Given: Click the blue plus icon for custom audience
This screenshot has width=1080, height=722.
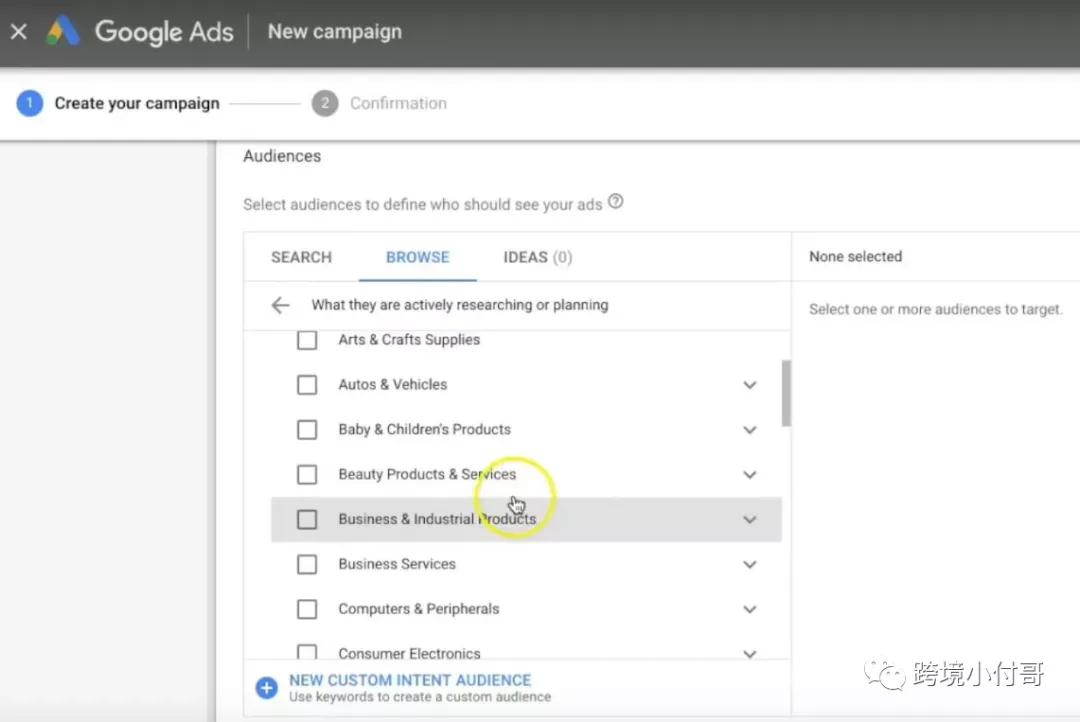Looking at the screenshot, I should (267, 687).
